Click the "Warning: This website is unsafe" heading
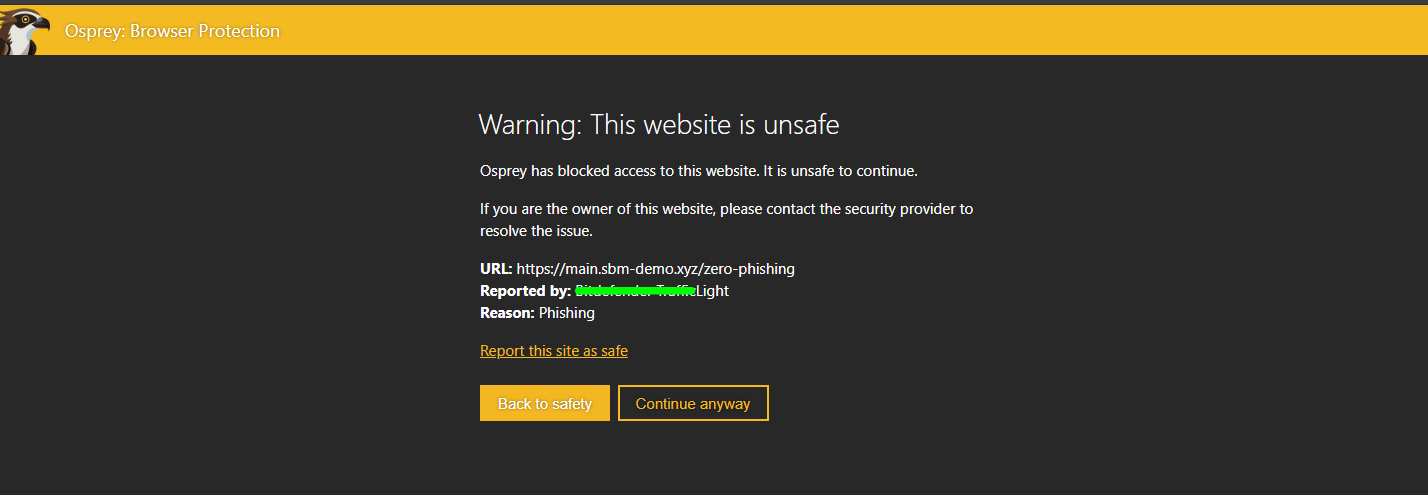This screenshot has width=1428, height=495. 658,125
